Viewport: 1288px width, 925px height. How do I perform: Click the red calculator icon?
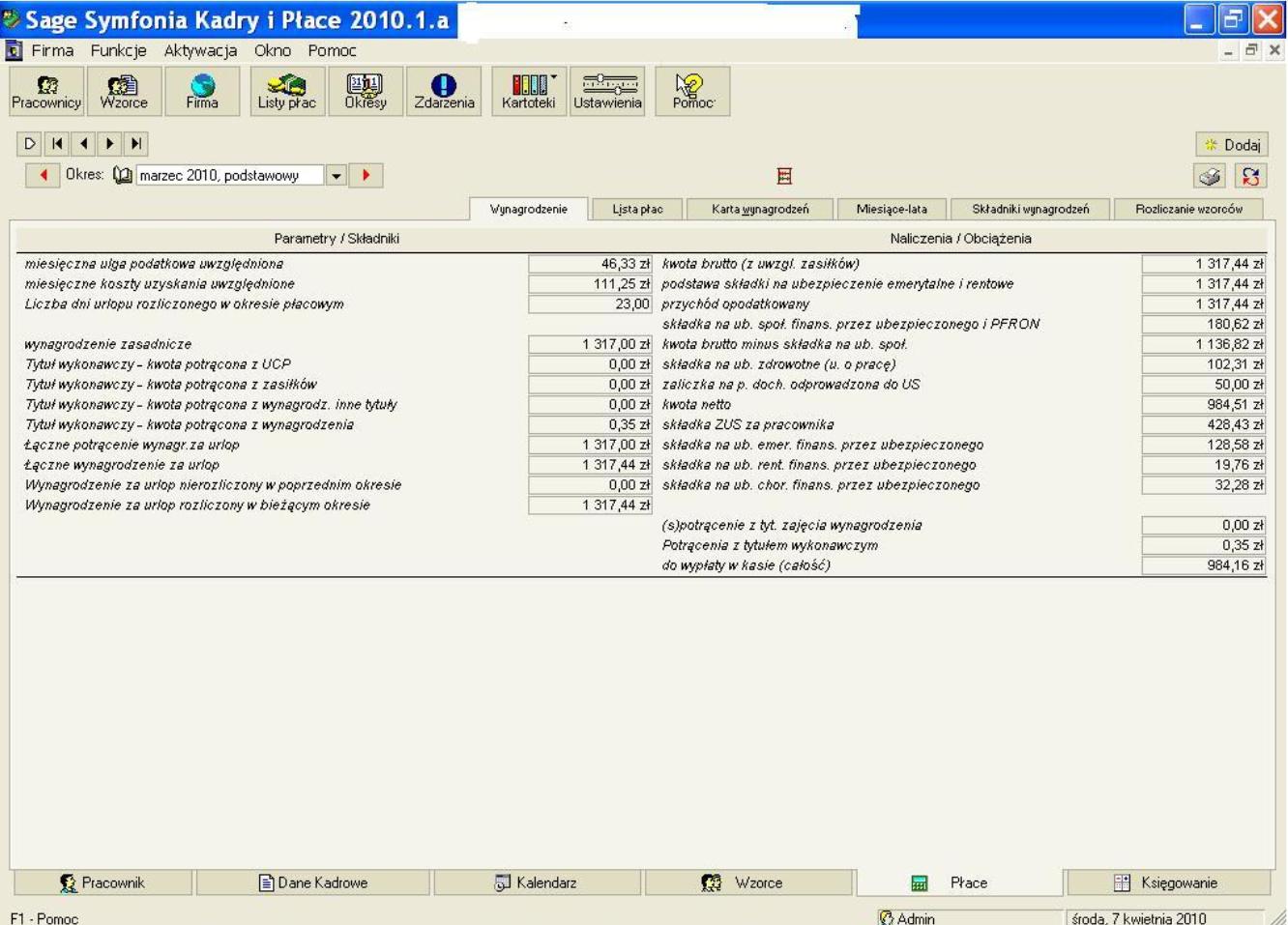point(784,176)
